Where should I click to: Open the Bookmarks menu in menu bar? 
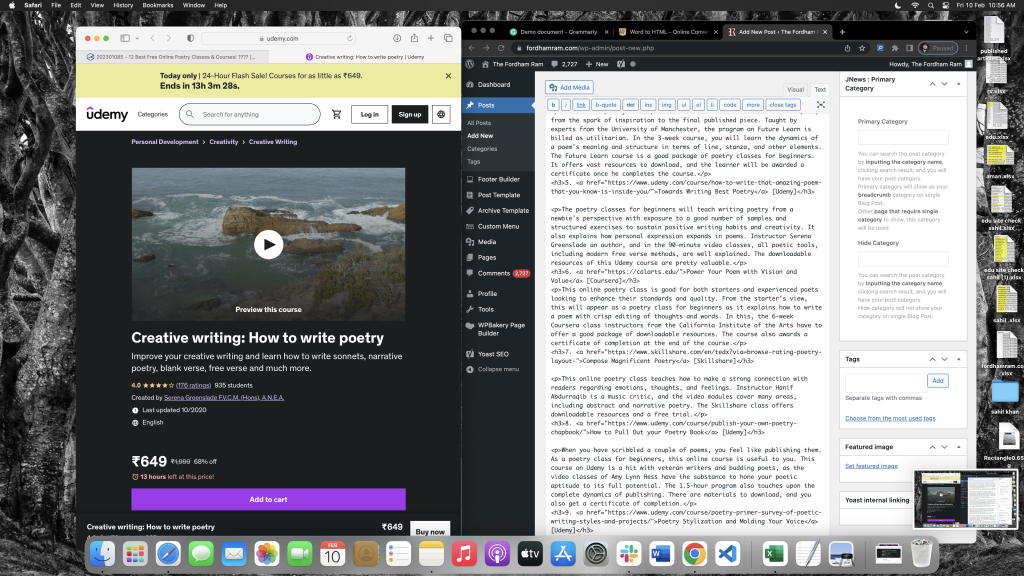click(x=156, y=5)
